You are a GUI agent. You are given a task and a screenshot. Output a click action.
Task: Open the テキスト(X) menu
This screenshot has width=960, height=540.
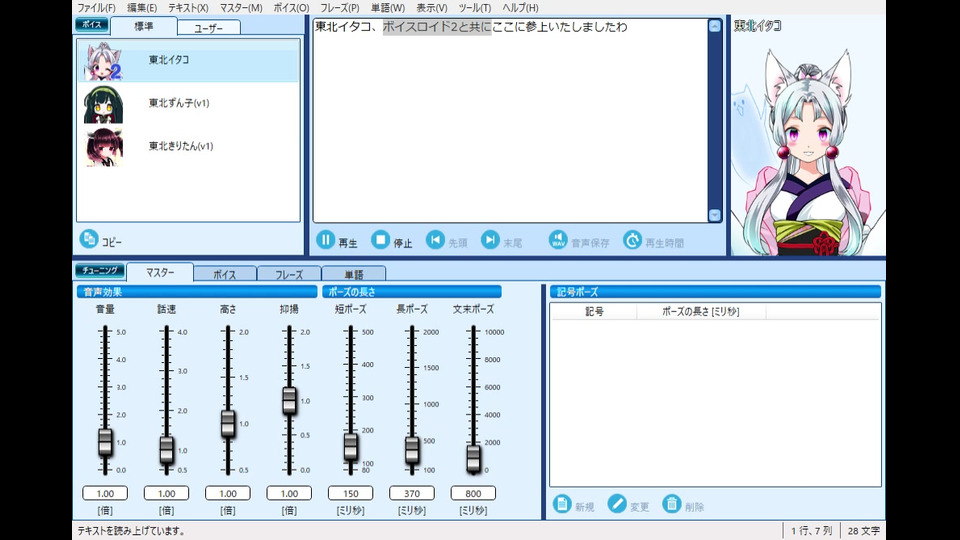pyautogui.click(x=189, y=7)
